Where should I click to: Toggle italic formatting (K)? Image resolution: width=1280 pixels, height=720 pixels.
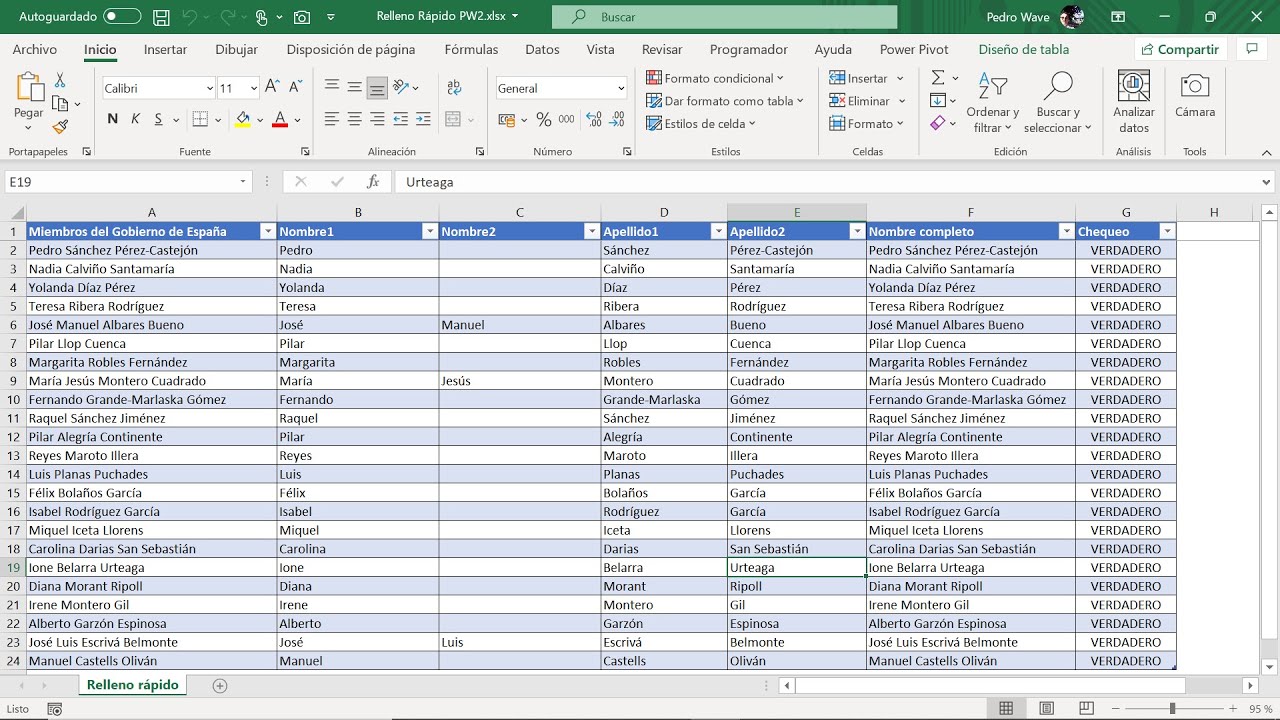135,119
